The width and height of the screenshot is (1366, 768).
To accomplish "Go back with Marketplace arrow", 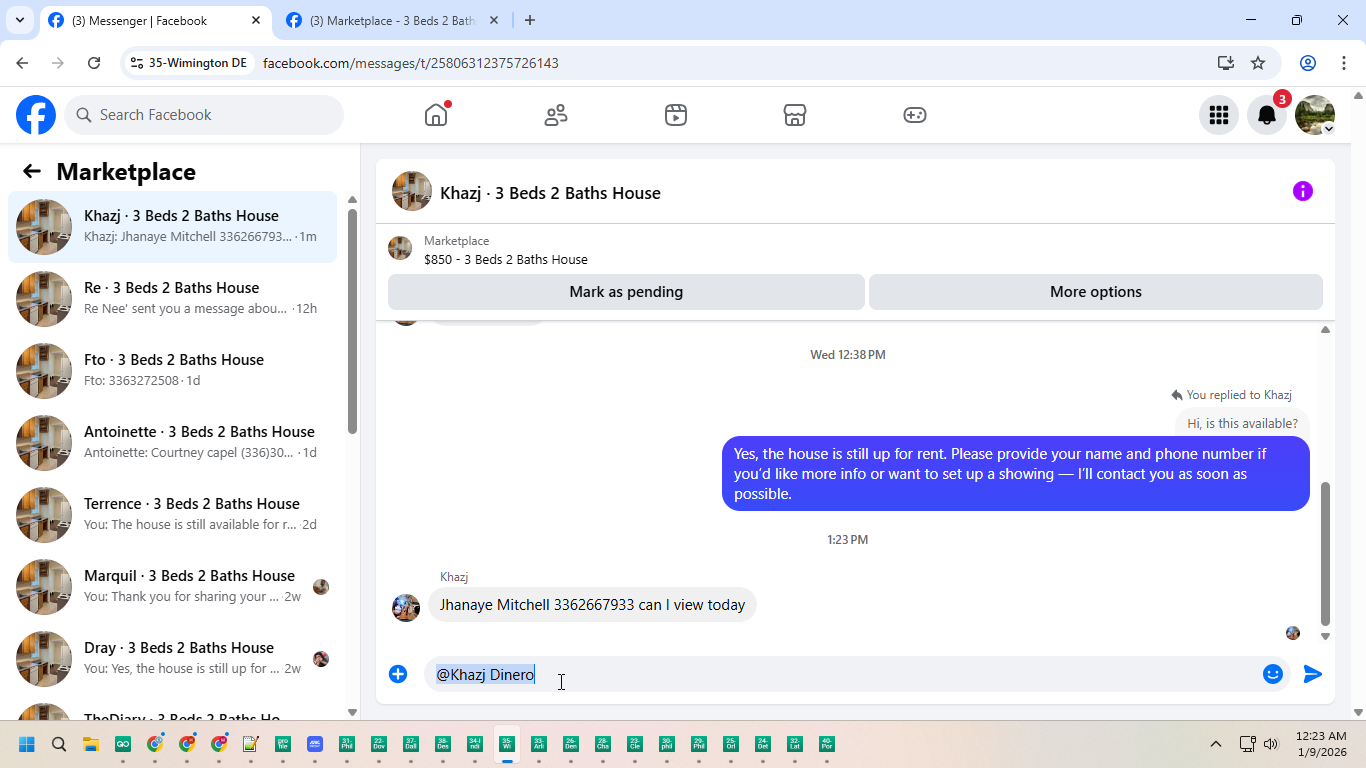I will [32, 171].
